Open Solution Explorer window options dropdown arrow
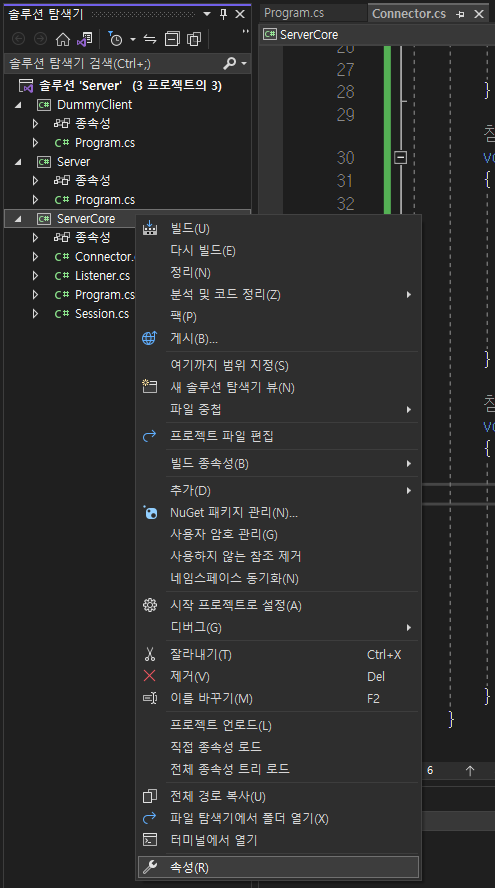Viewport: 495px width, 888px height. point(207,14)
